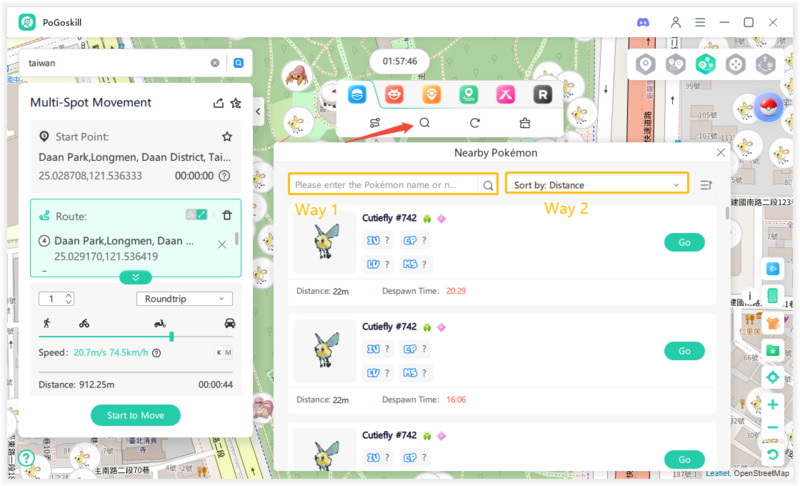This screenshot has height=486, width=800.
Task: Click the refresh icon in the toolbar
Action: coord(475,123)
